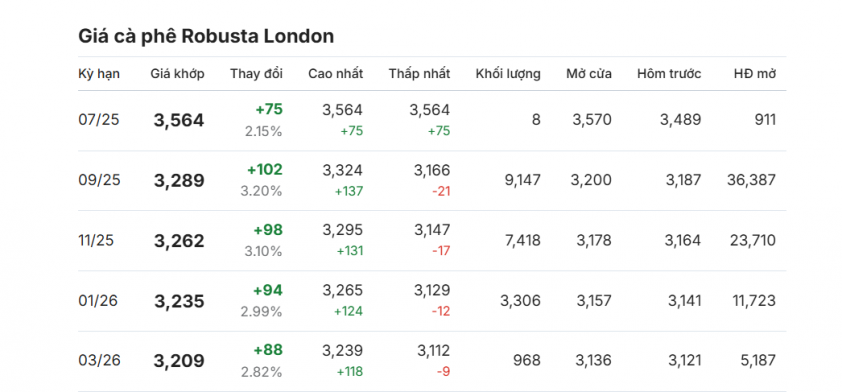The height and width of the screenshot is (392, 842).
Task: Click the Hôm trước column header
Action: coord(669,74)
